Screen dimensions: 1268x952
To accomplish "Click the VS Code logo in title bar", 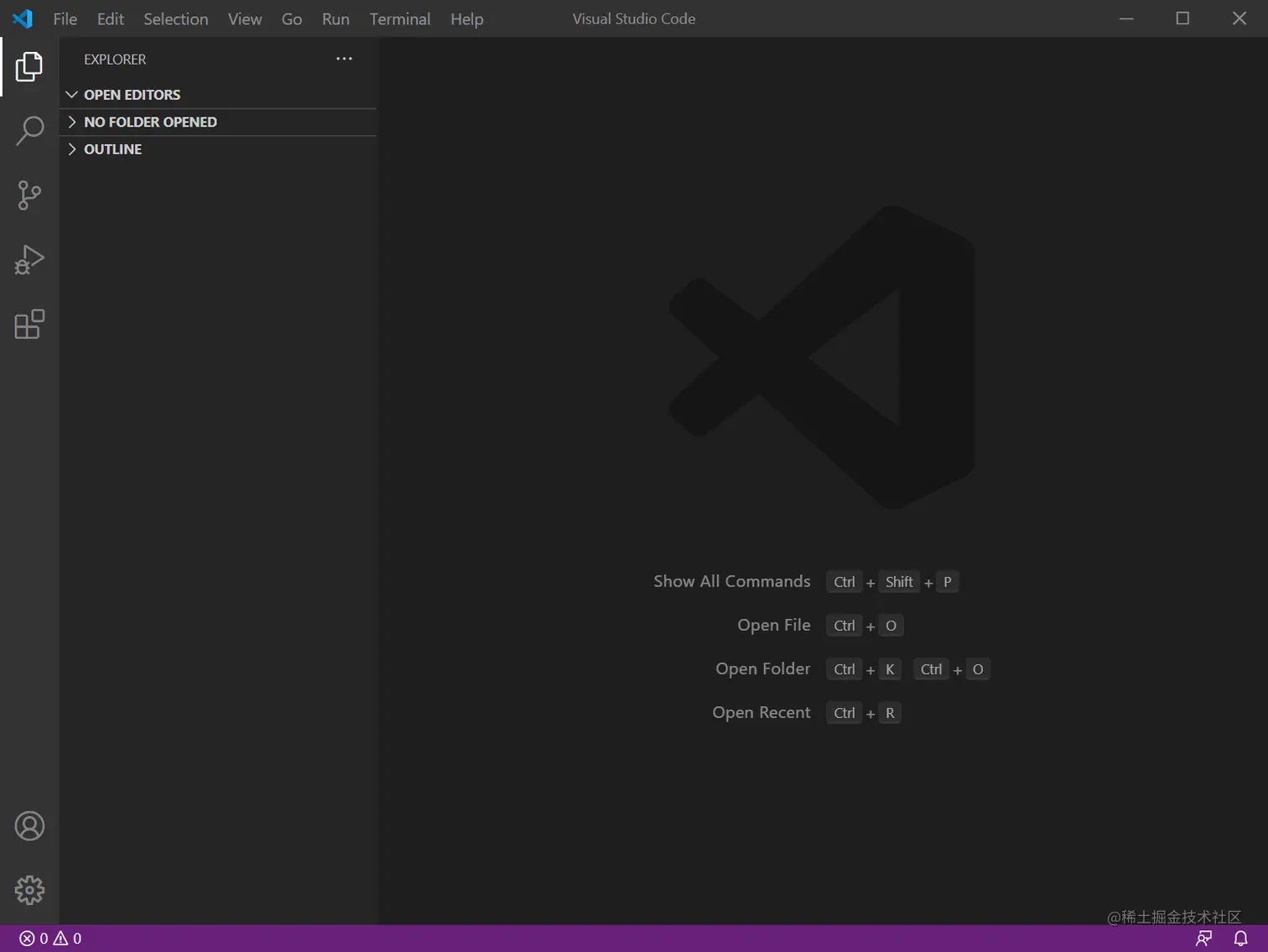I will (x=23, y=18).
